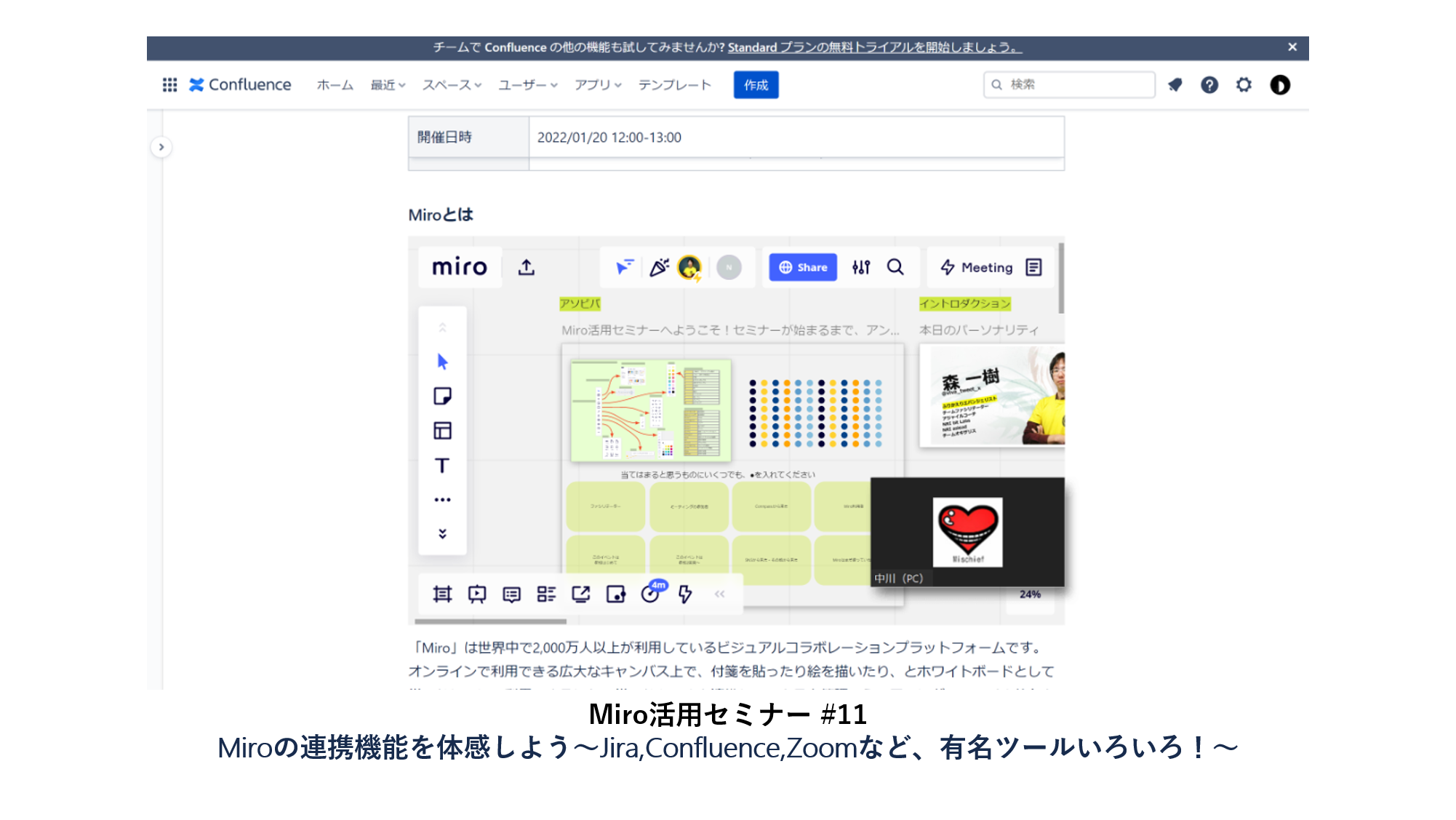Open the スペース dropdown menu
This screenshot has height=820, width=1456.
point(452,85)
